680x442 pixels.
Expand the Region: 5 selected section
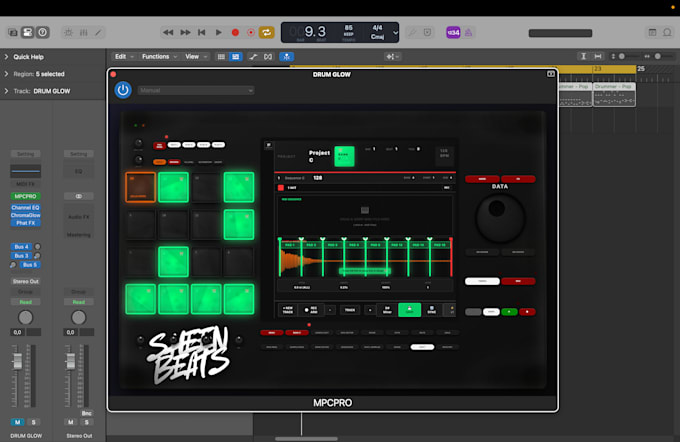(6, 74)
